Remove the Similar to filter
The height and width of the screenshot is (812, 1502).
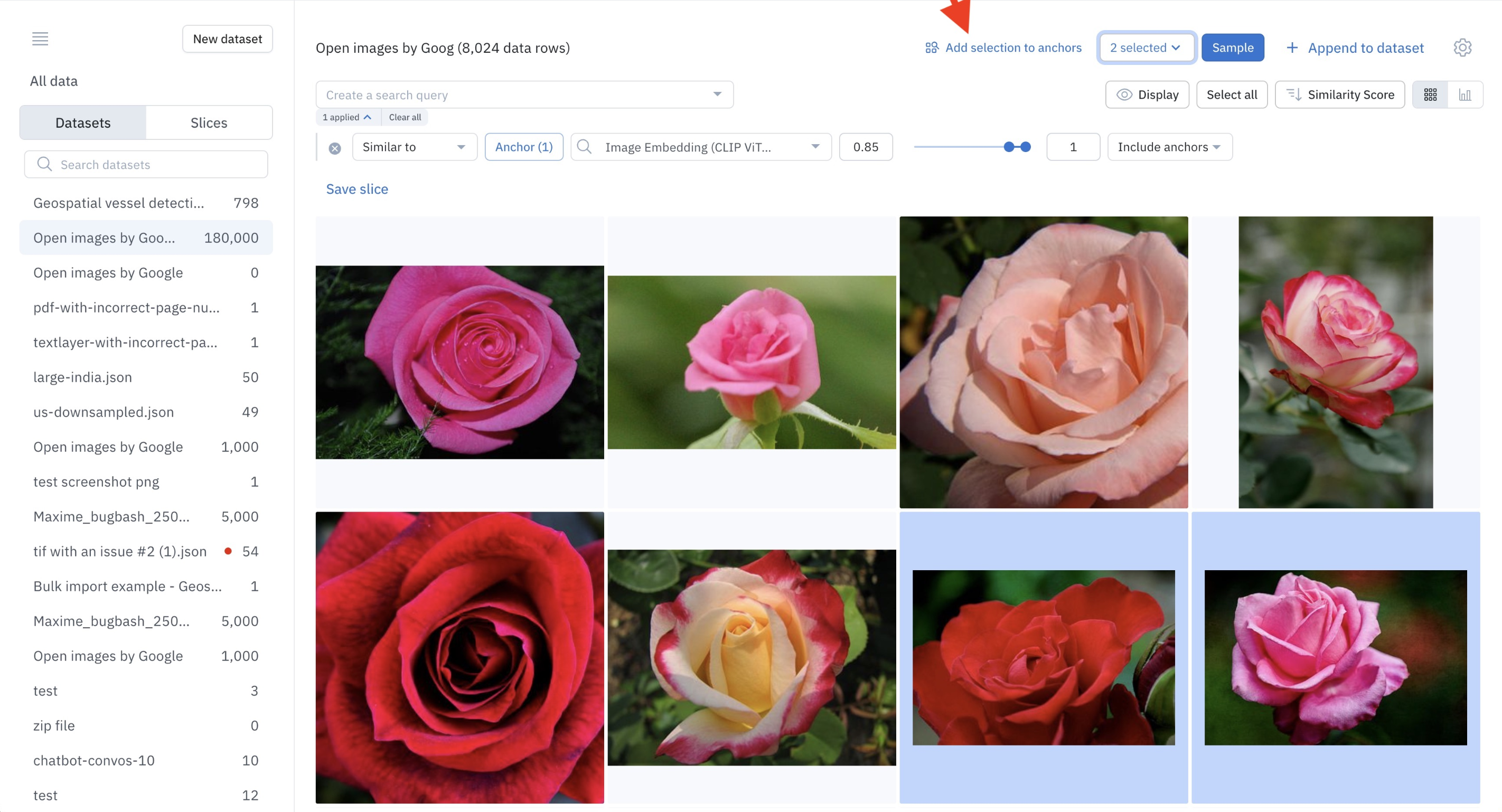pos(335,148)
